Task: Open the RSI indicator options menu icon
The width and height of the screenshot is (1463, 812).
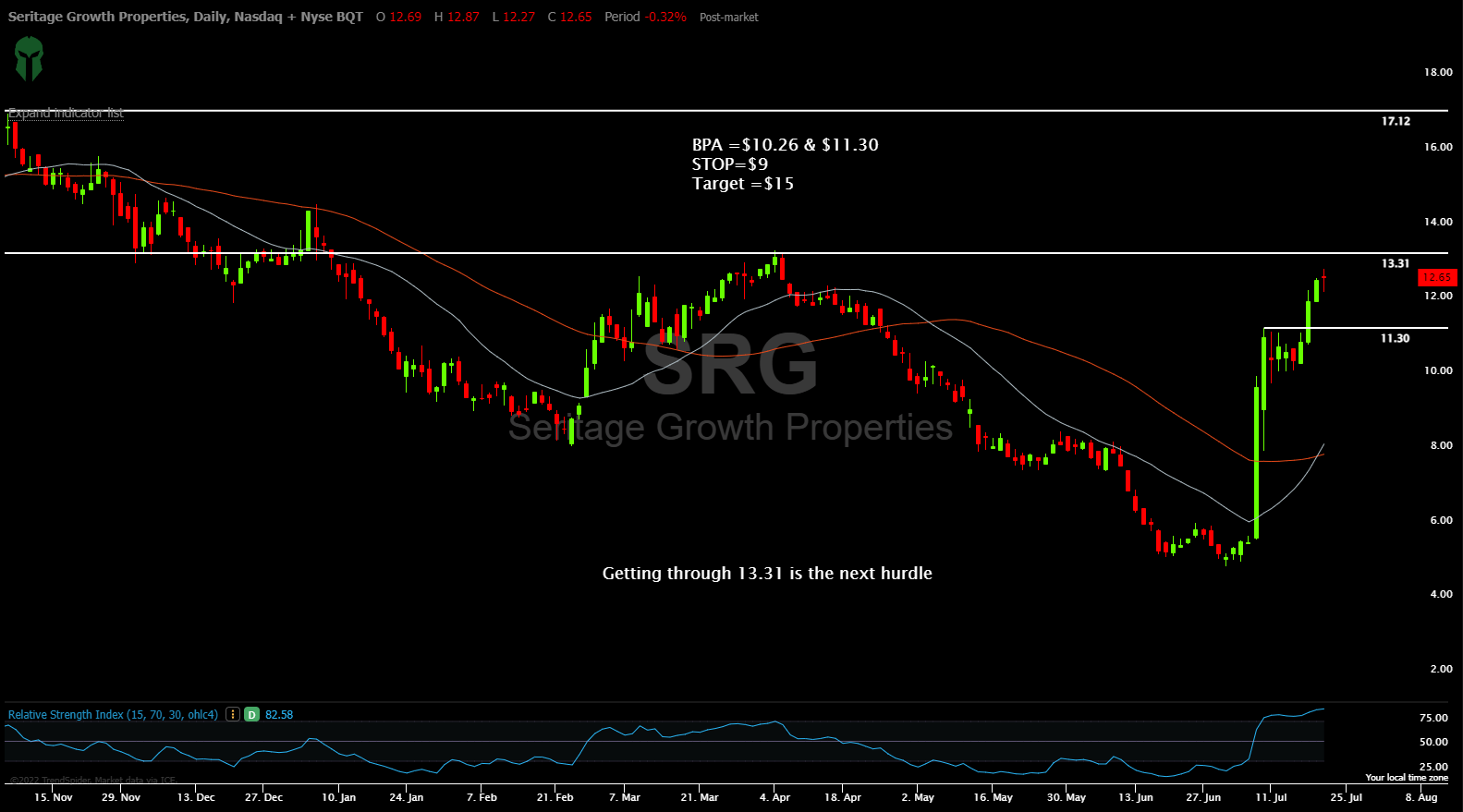Action: pos(232,714)
